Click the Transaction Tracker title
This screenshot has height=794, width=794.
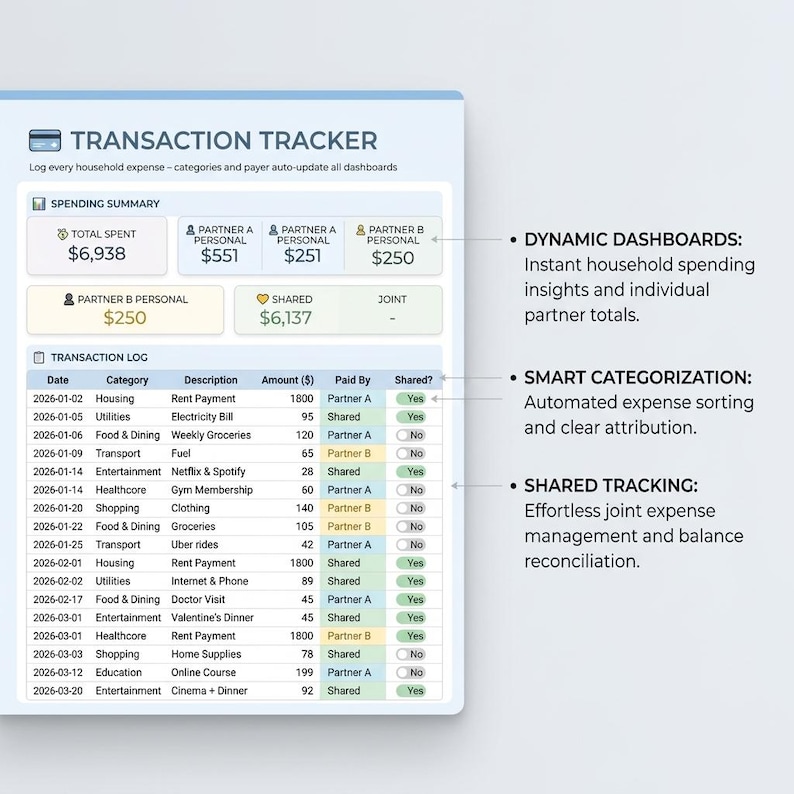click(x=224, y=141)
